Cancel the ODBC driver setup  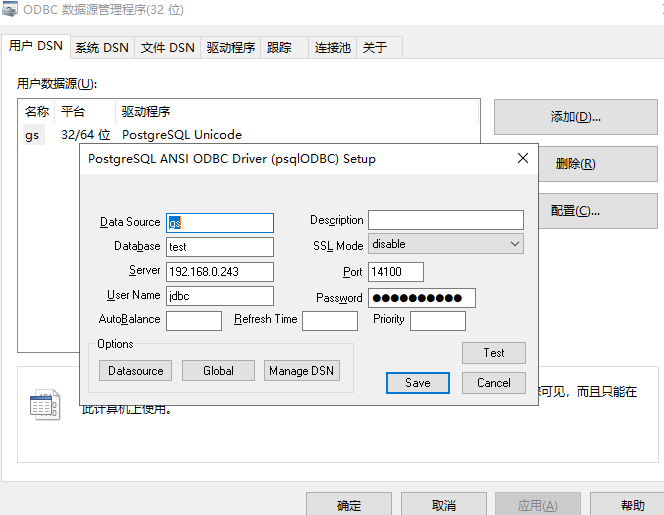click(x=494, y=383)
